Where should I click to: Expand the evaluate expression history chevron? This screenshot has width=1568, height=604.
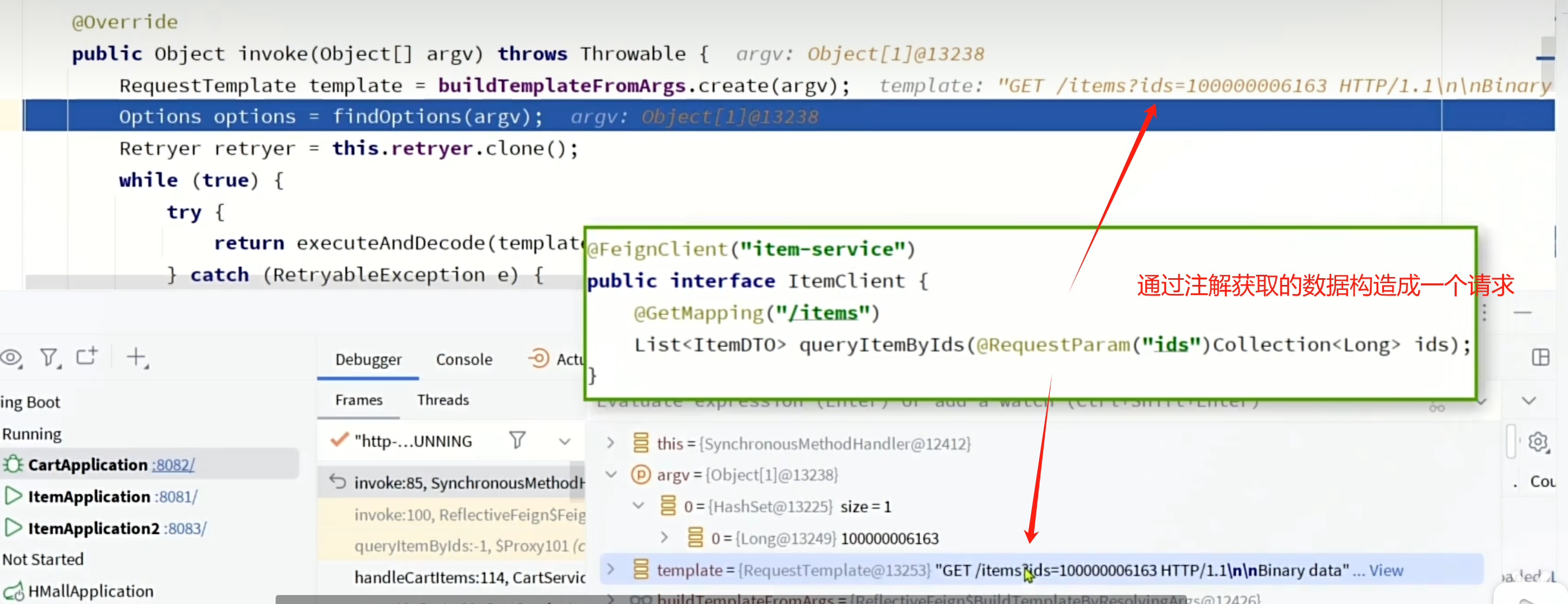(x=1482, y=402)
